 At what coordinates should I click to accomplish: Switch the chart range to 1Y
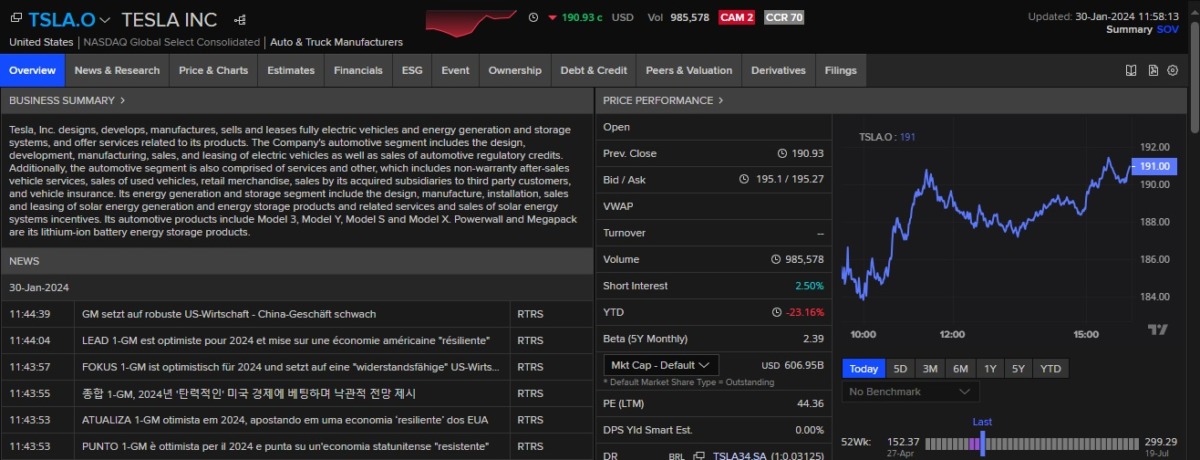pos(989,368)
